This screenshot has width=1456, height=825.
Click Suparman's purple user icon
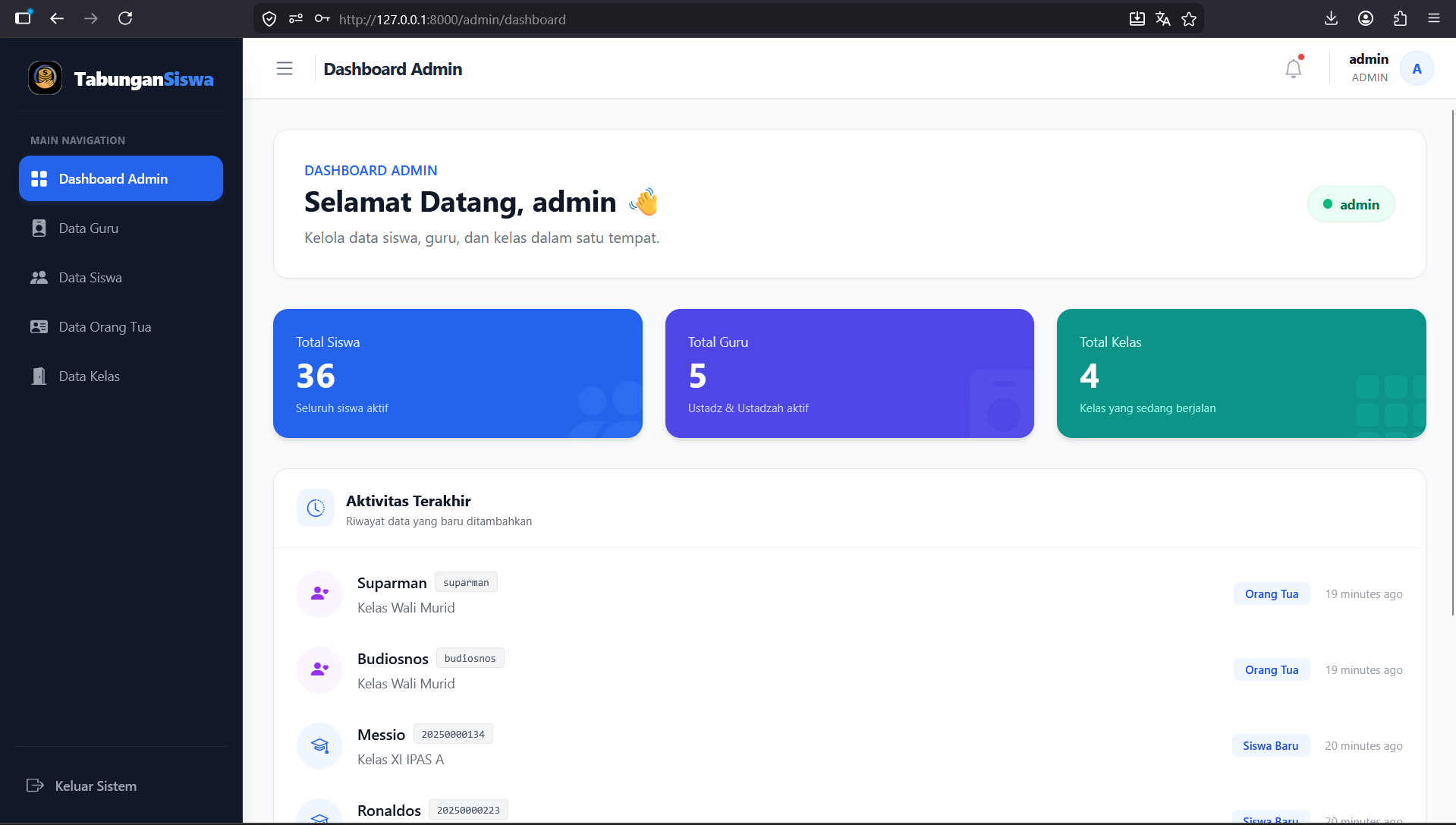tap(319, 594)
